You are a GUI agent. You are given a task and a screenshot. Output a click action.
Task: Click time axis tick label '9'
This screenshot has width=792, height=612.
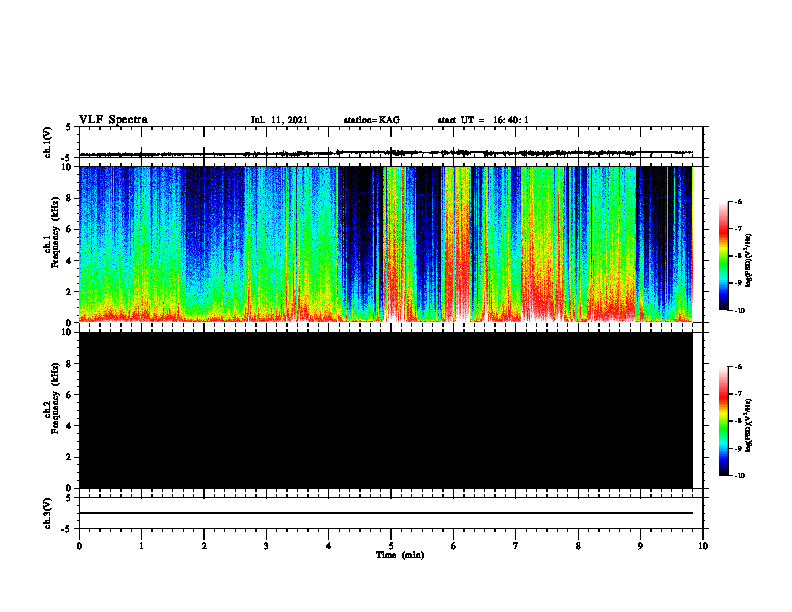tap(640, 546)
